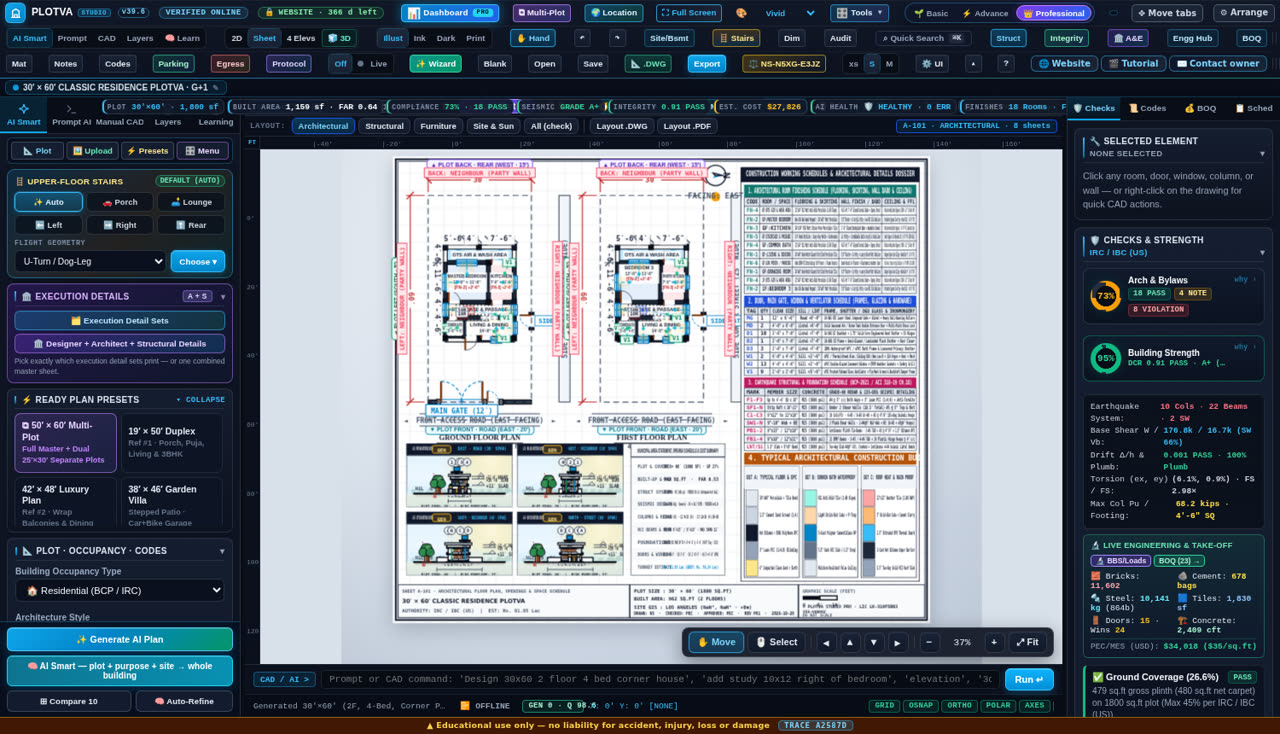Click the Generate AI Plan button
Image resolution: width=1280 pixels, height=734 pixels.
click(x=120, y=639)
